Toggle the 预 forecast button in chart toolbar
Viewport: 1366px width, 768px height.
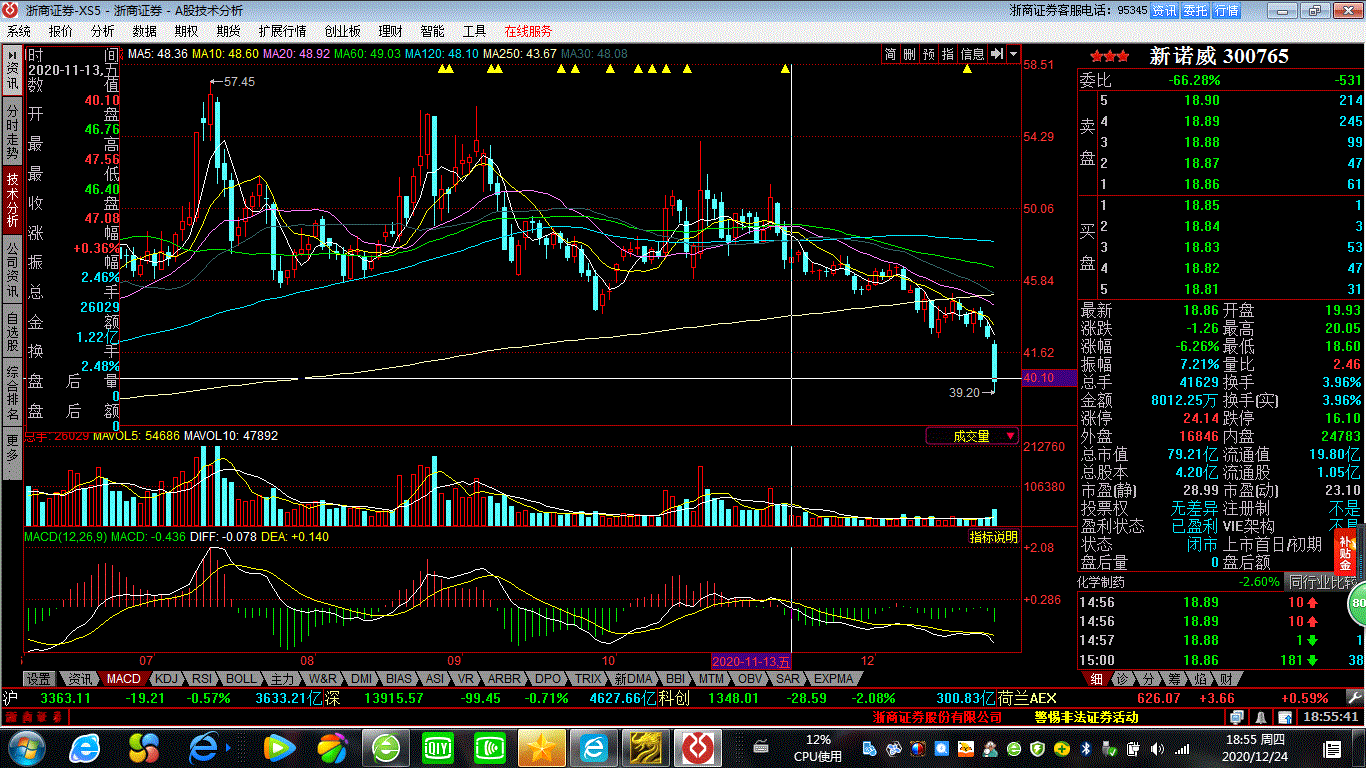[928, 54]
